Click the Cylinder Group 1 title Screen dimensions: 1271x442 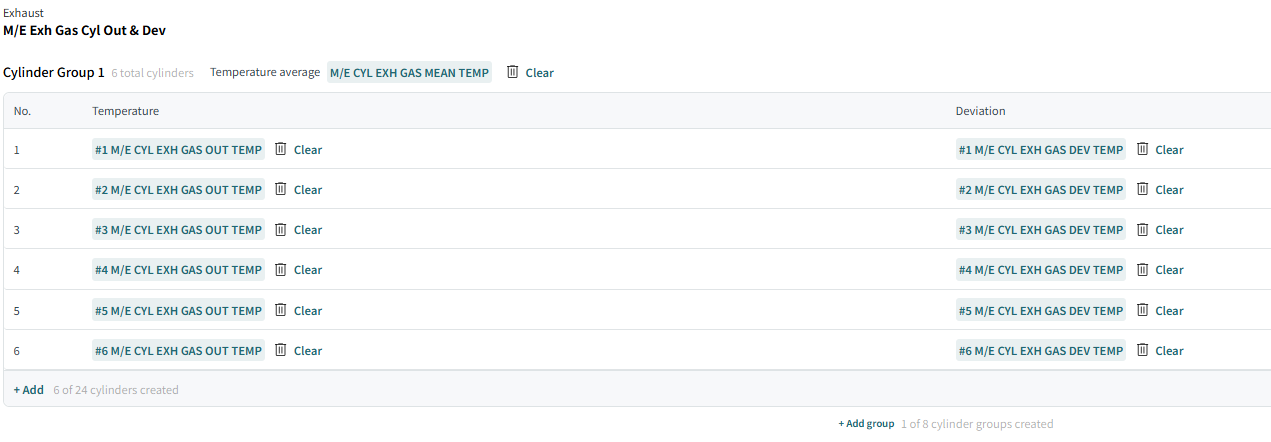(54, 73)
